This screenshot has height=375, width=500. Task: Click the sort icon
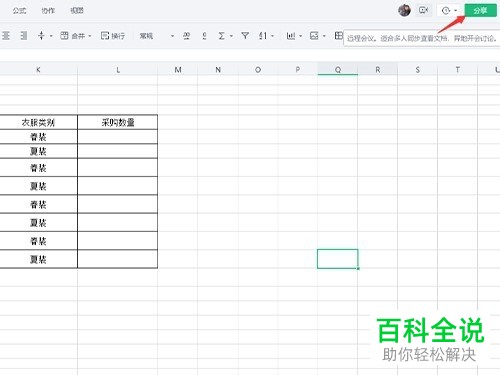263,35
